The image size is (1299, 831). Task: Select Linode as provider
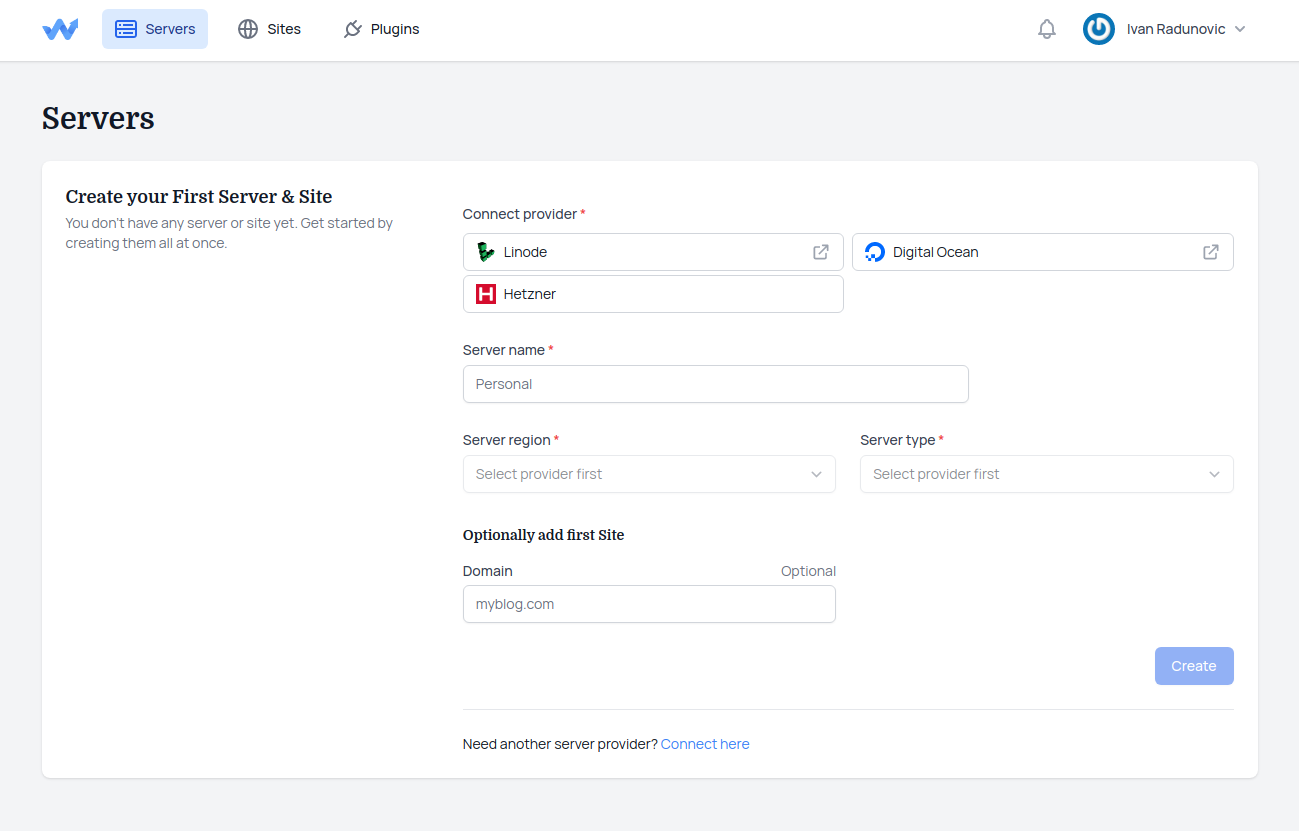coord(653,252)
